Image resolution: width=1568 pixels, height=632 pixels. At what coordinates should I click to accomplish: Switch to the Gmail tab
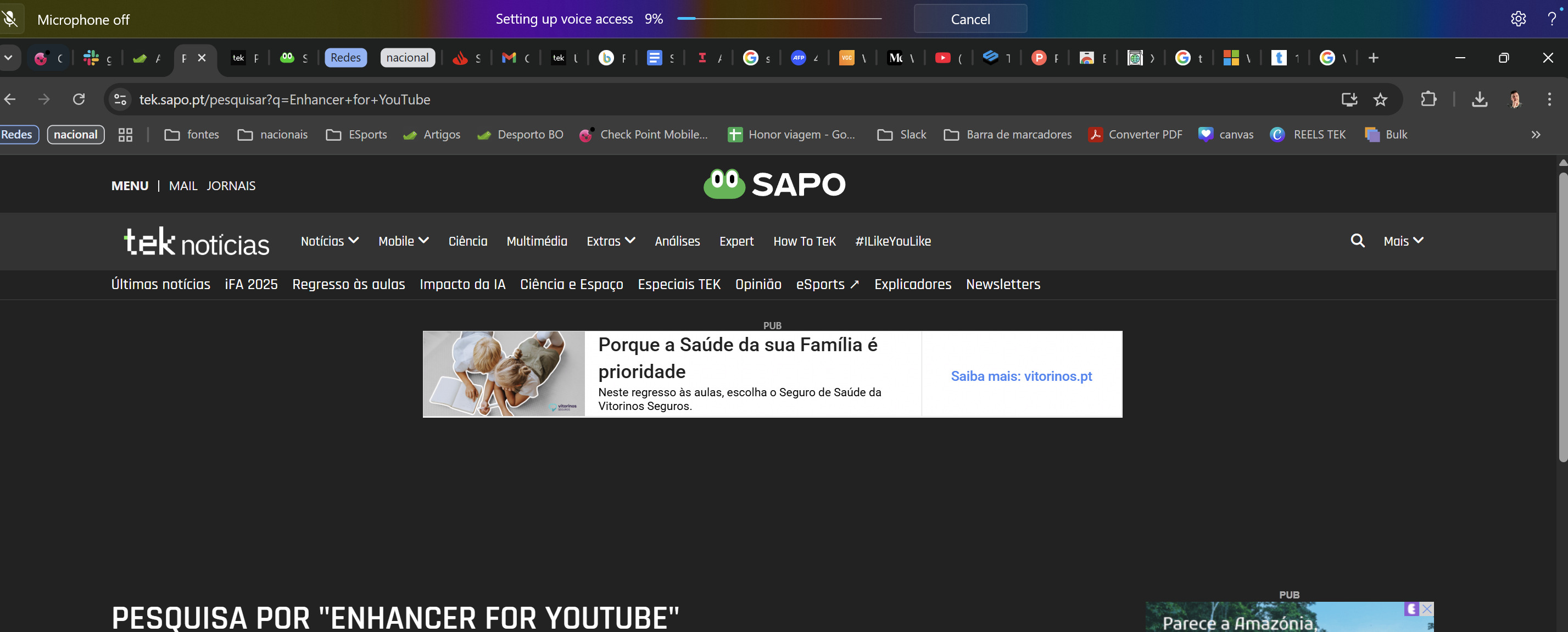tap(515, 58)
